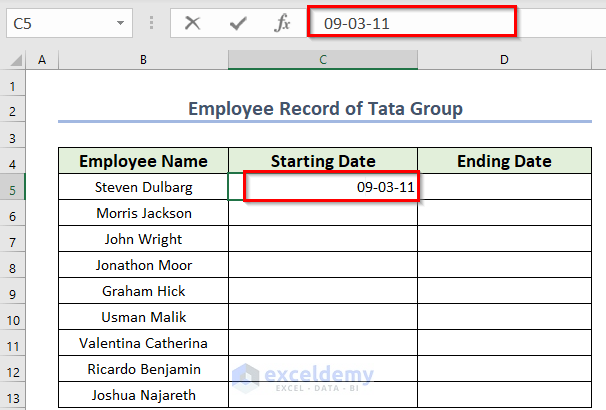
Task: Select the Starting Date cell for John Wright
Action: tap(323, 239)
